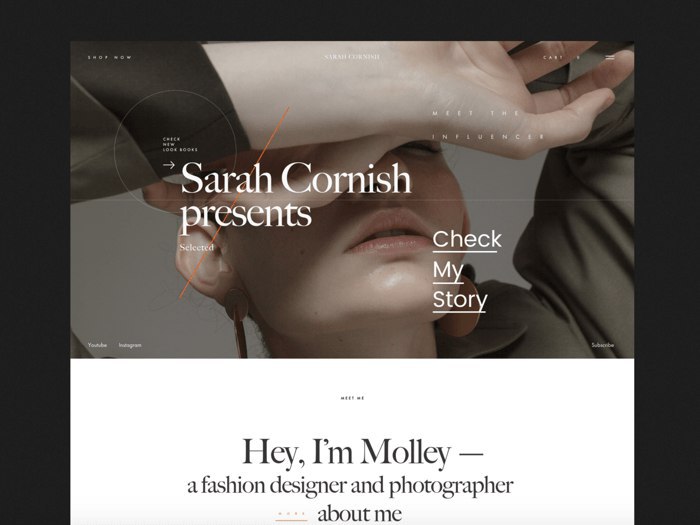Viewport: 700px width, 525px height.
Task: Click the SARAH CORNISH header logo
Action: point(352,57)
